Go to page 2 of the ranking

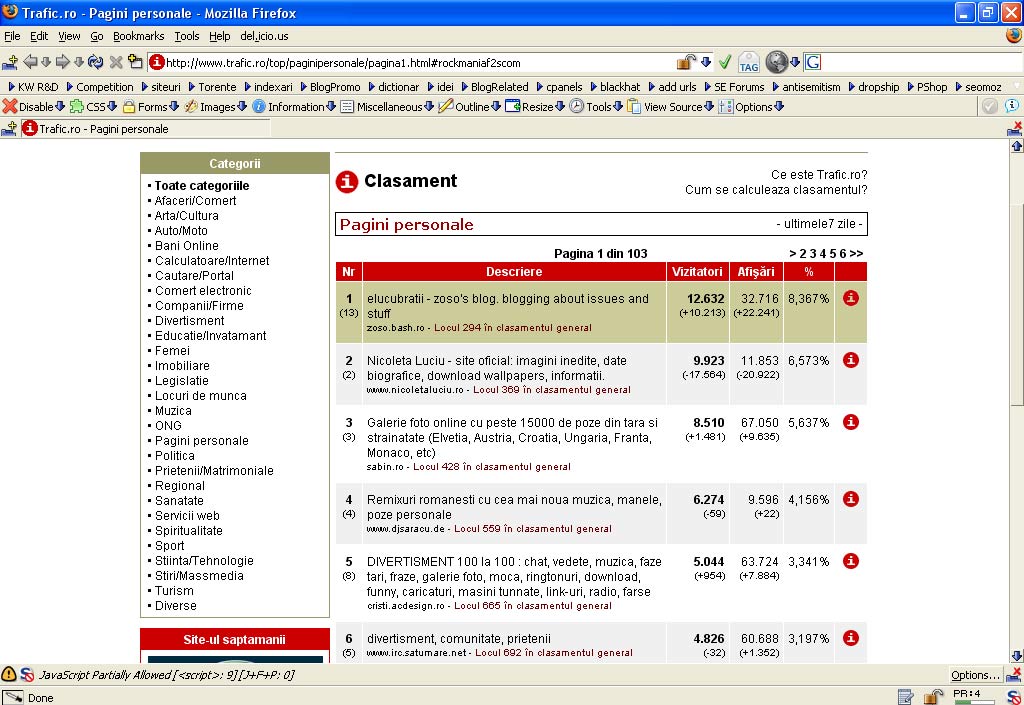[x=803, y=253]
